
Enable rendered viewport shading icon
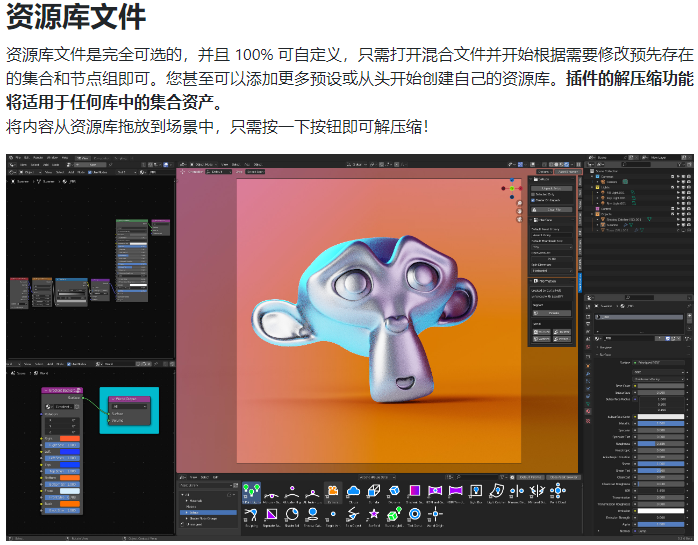pyautogui.click(x=567, y=164)
